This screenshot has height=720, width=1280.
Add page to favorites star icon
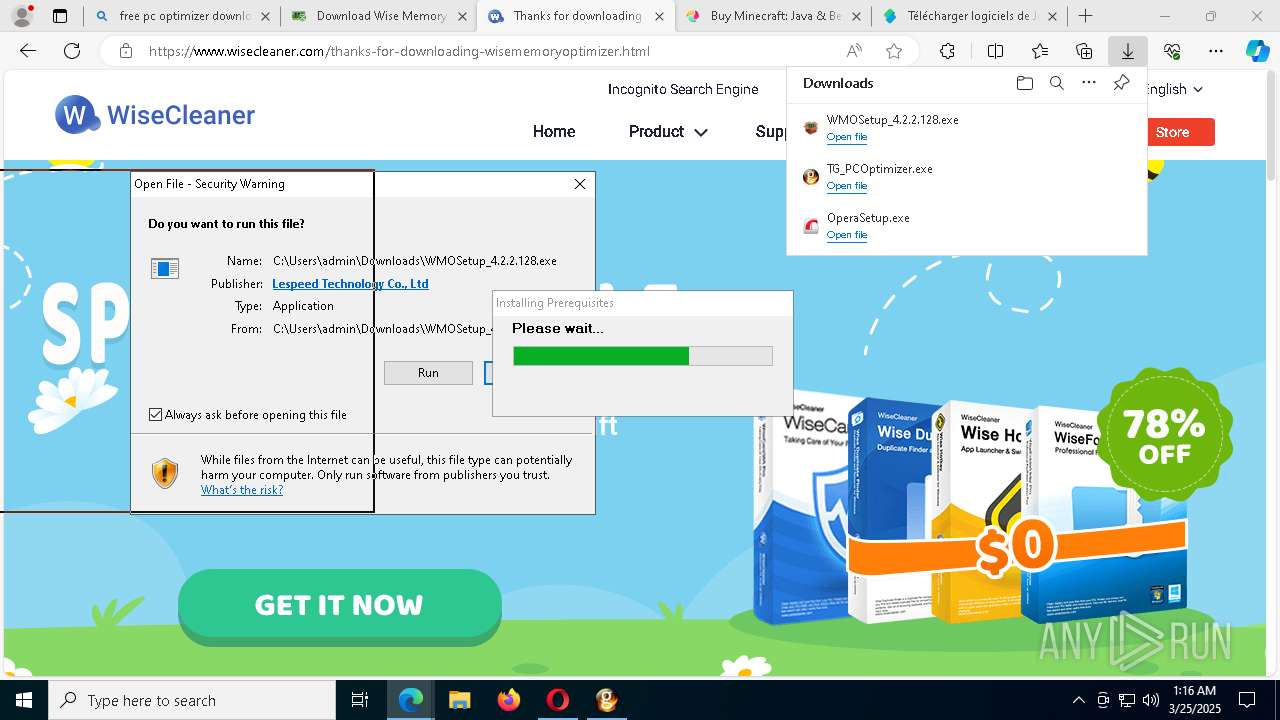coord(894,52)
